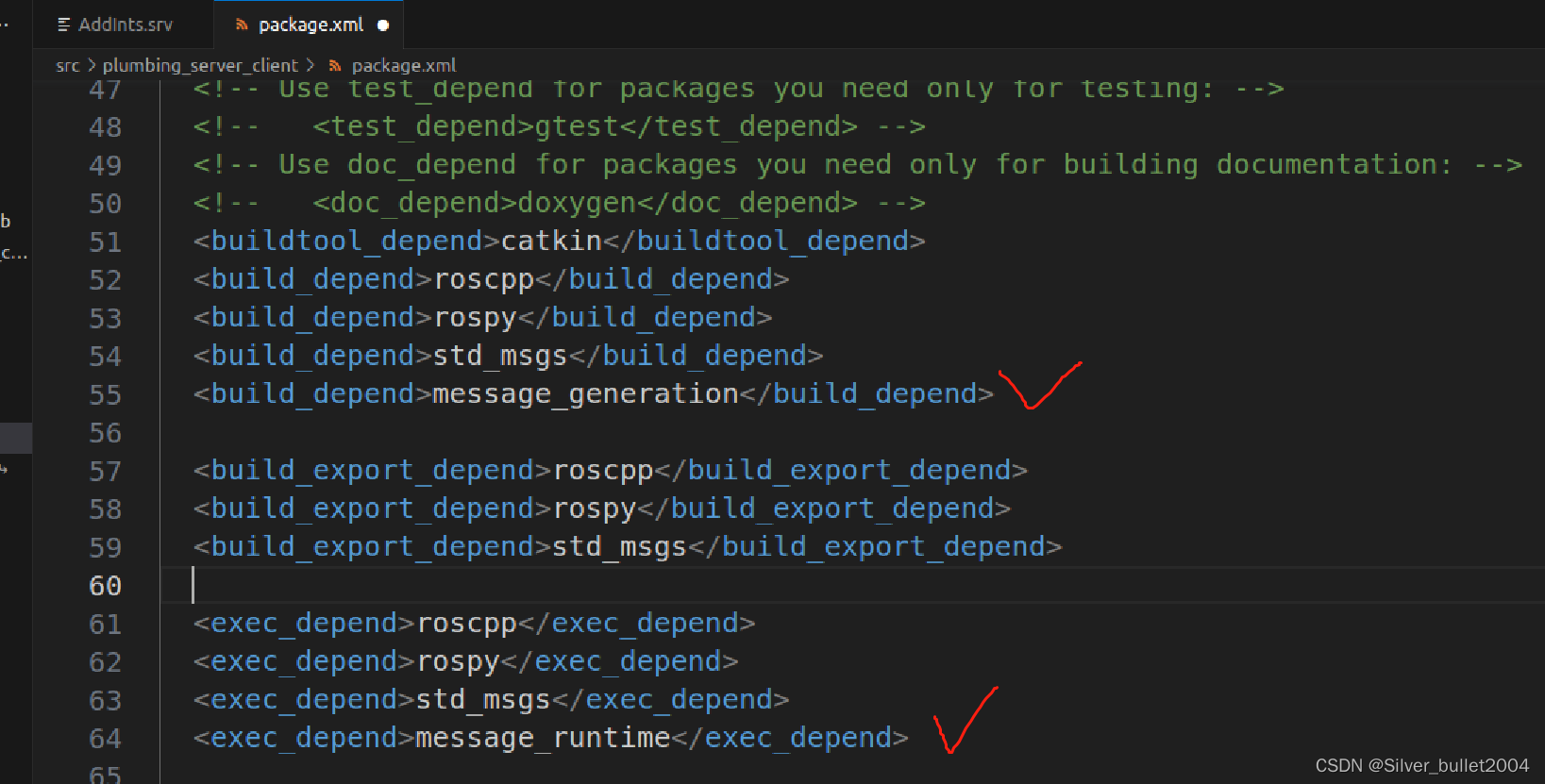Click rospy in exec_depend line 62
The height and width of the screenshot is (784, 1545).
click(458, 662)
